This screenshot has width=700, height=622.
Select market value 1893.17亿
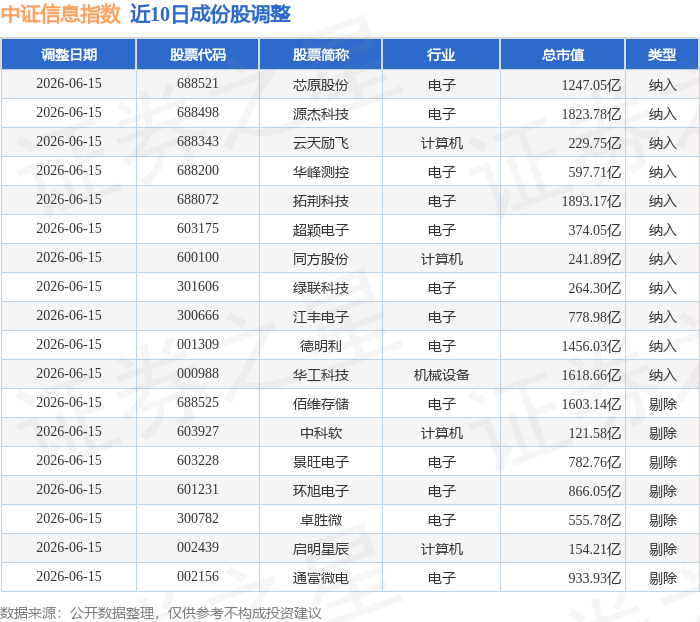(591, 201)
